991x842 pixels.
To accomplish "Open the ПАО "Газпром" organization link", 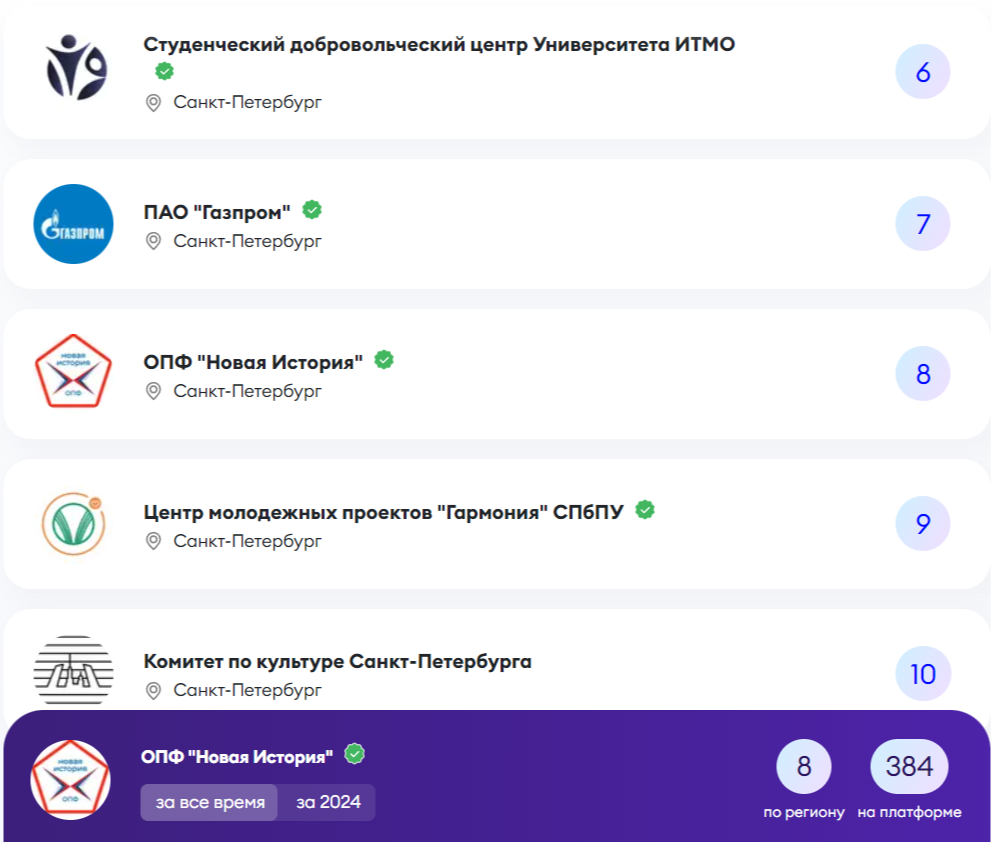I will point(217,212).
